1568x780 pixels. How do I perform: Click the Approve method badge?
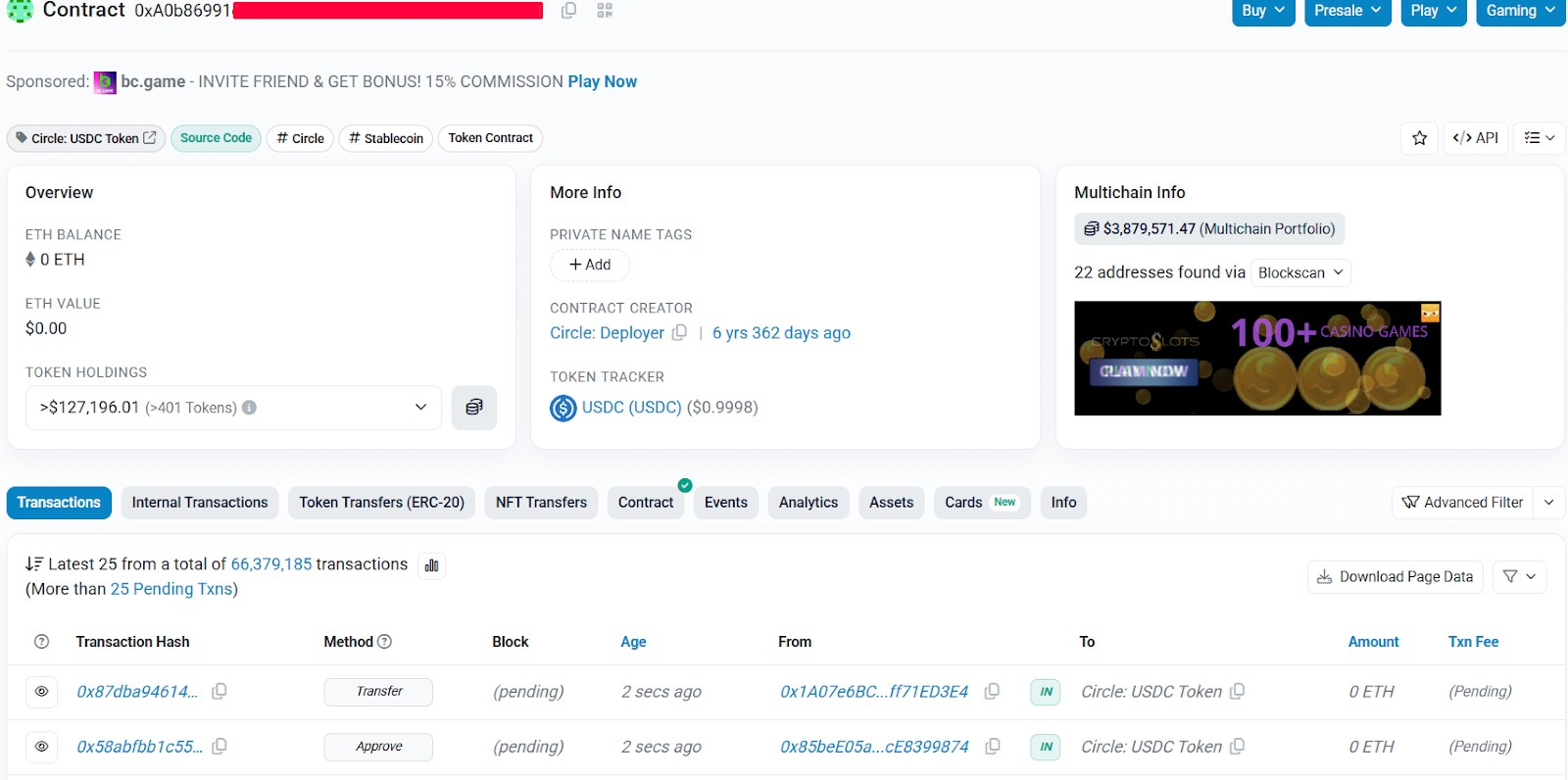point(378,747)
